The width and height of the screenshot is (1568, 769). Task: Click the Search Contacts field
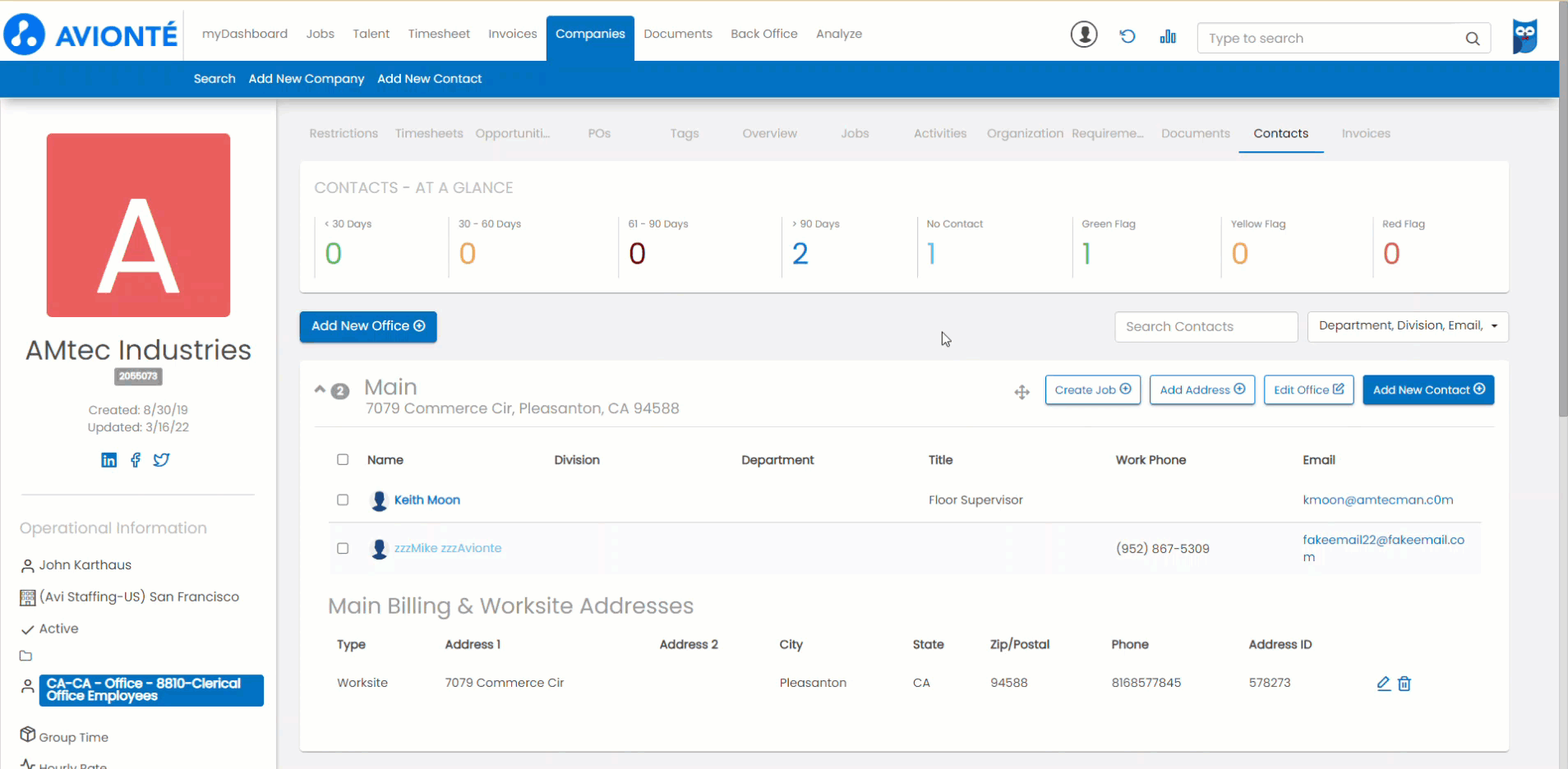point(1206,326)
